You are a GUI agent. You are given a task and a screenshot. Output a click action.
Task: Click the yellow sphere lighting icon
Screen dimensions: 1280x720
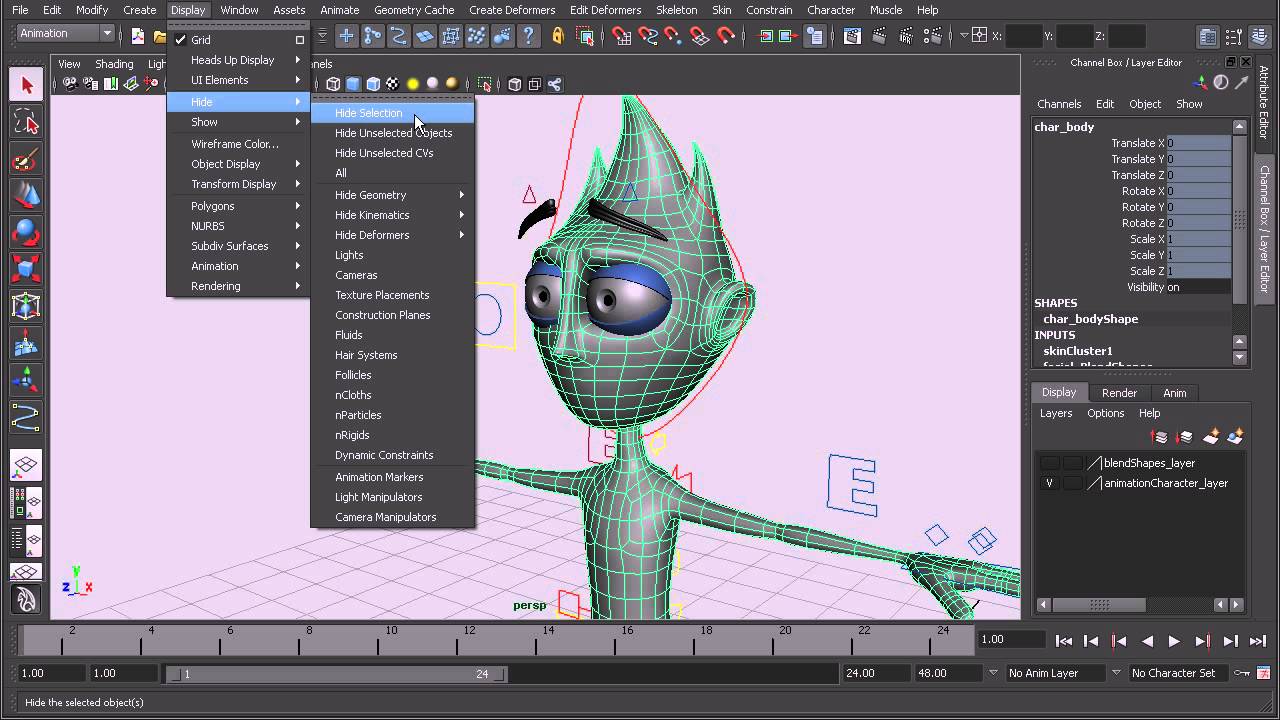click(412, 84)
